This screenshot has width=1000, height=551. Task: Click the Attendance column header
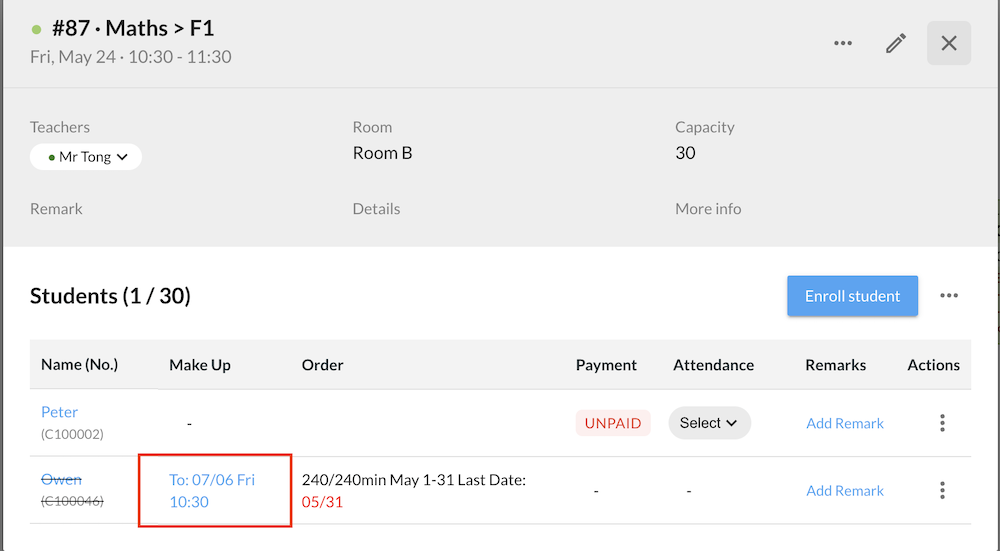point(713,365)
